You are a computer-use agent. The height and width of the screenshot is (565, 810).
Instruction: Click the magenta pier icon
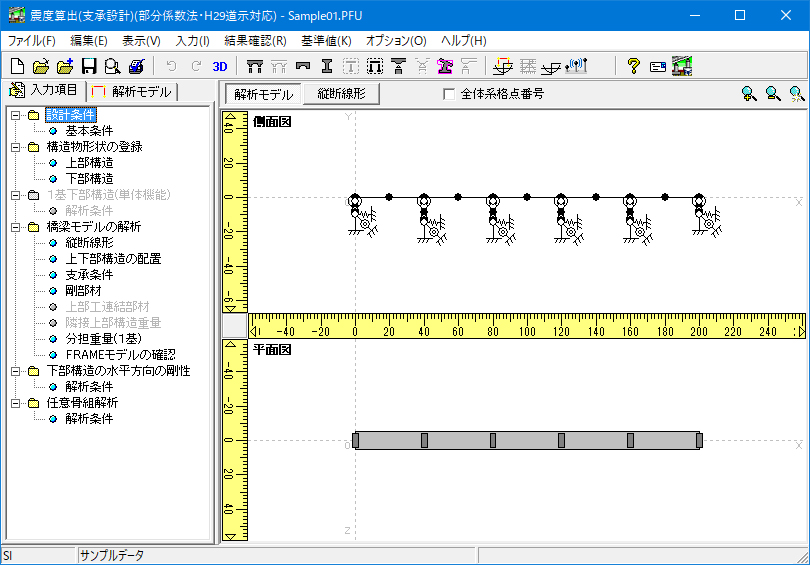point(445,66)
